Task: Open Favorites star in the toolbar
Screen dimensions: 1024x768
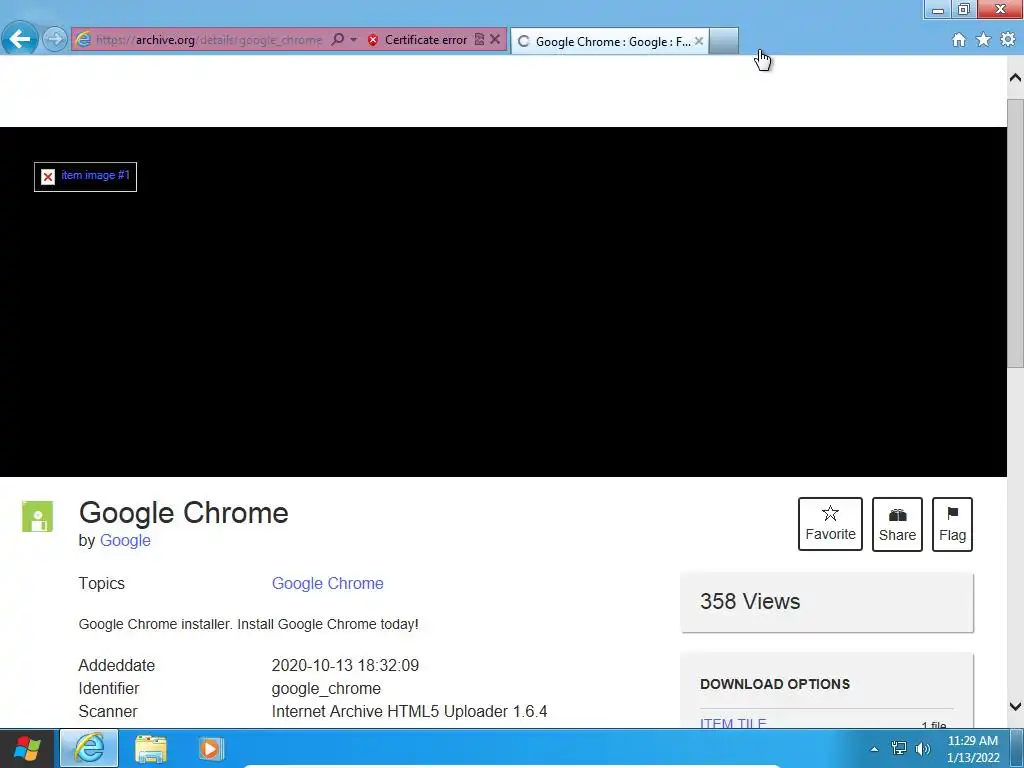Action: [984, 40]
